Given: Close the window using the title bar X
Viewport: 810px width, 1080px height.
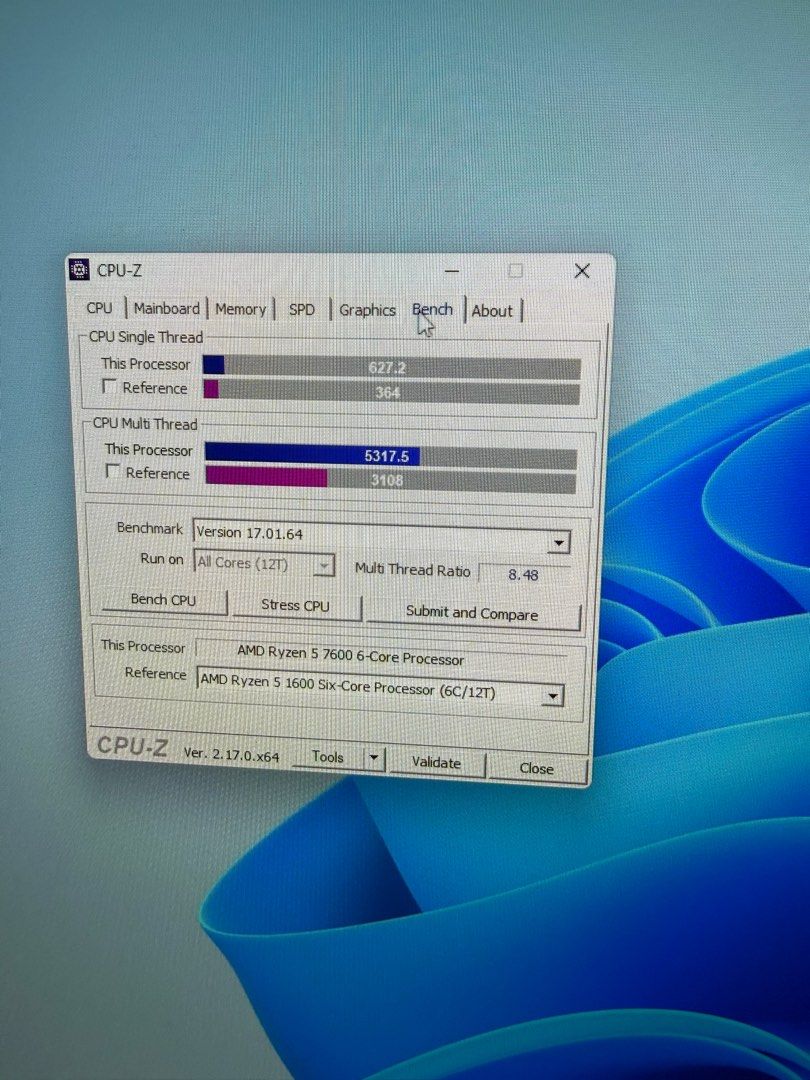Looking at the screenshot, I should [x=582, y=271].
